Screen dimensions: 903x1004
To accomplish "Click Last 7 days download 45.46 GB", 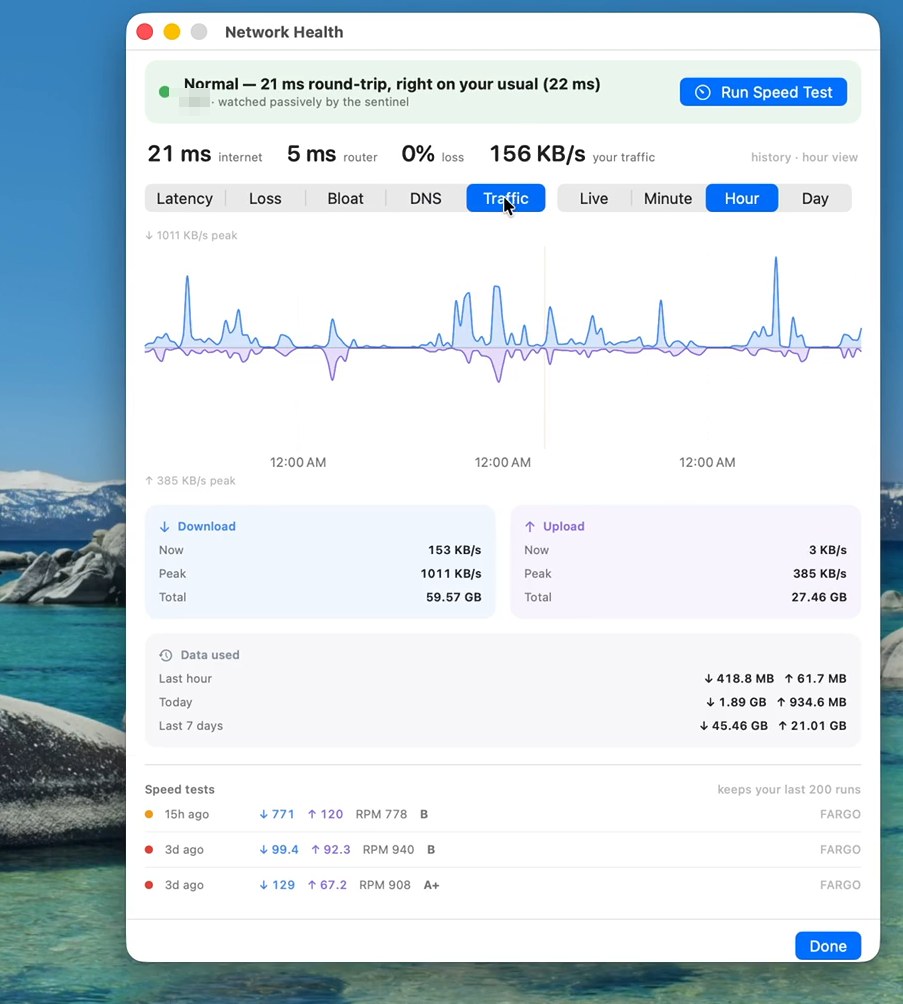I will (733, 726).
